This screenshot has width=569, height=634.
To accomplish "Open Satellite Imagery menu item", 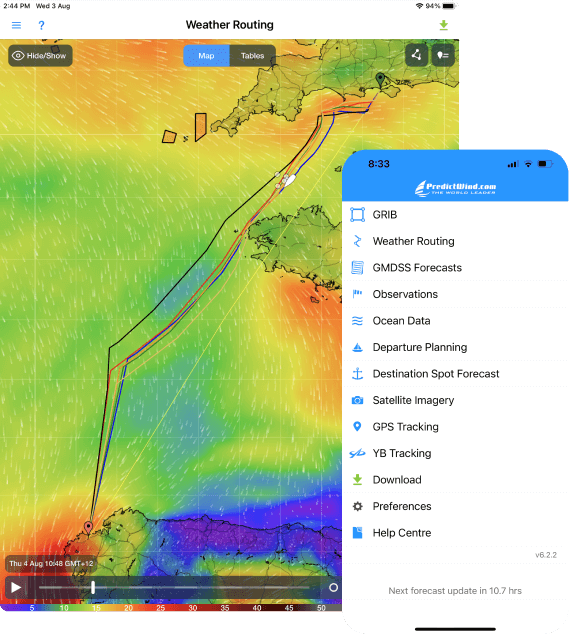I will tap(455, 400).
